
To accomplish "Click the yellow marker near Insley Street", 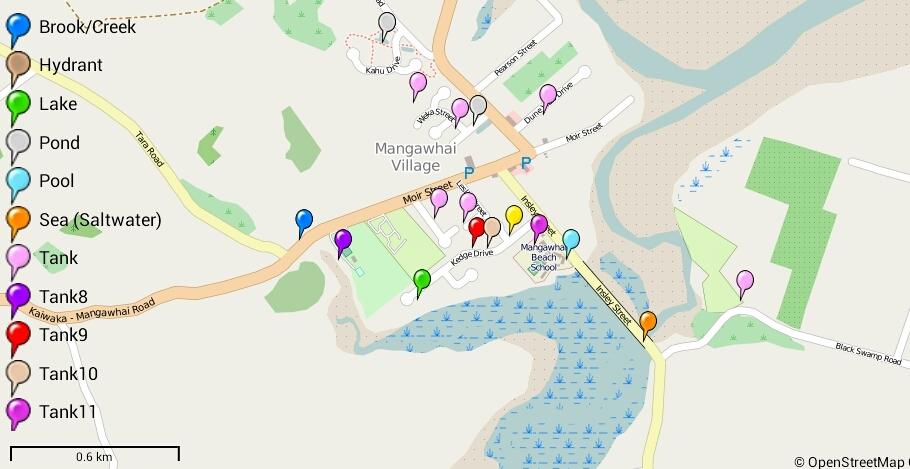I will pos(514,219).
